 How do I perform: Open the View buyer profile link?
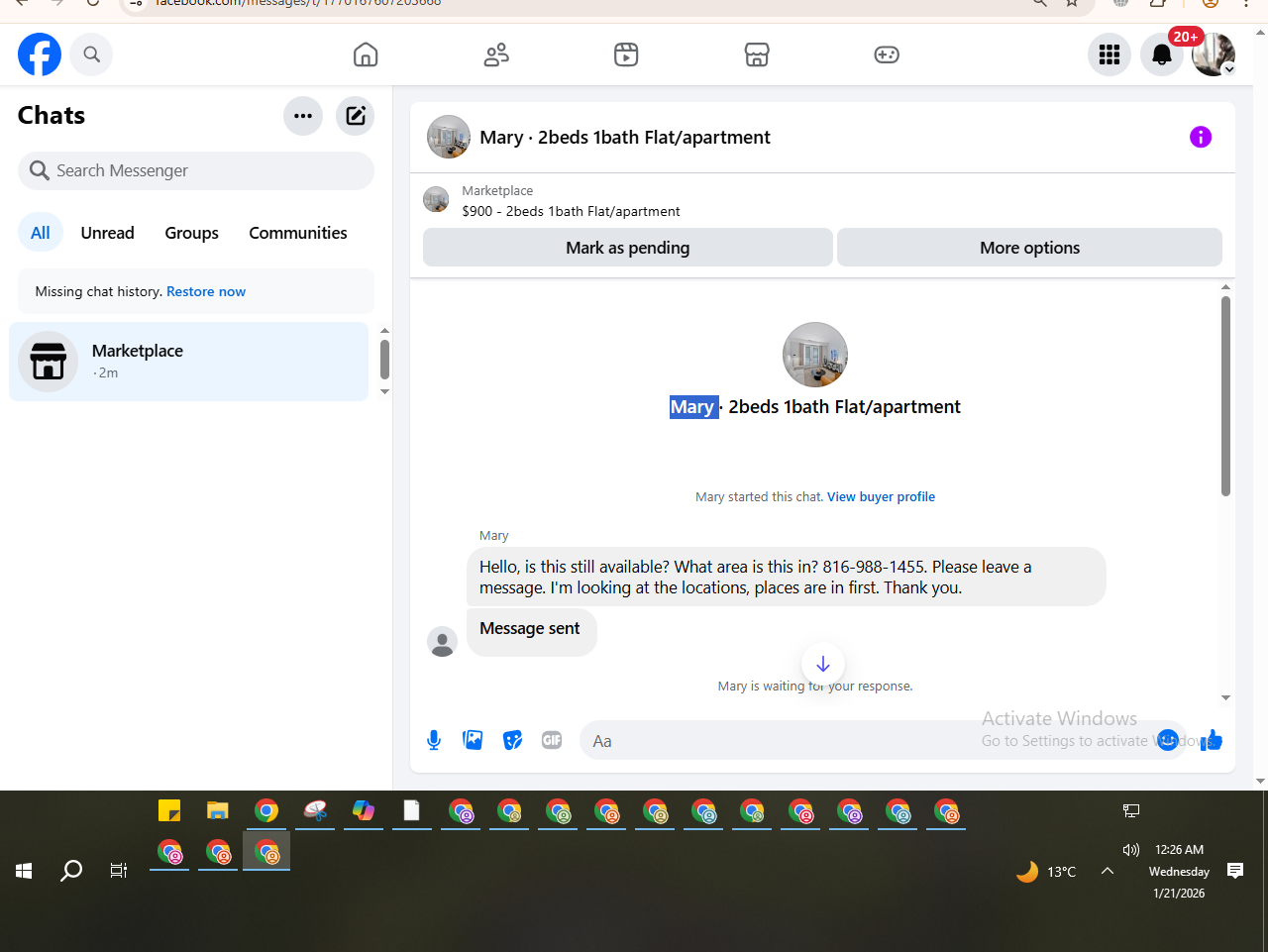[x=881, y=497]
